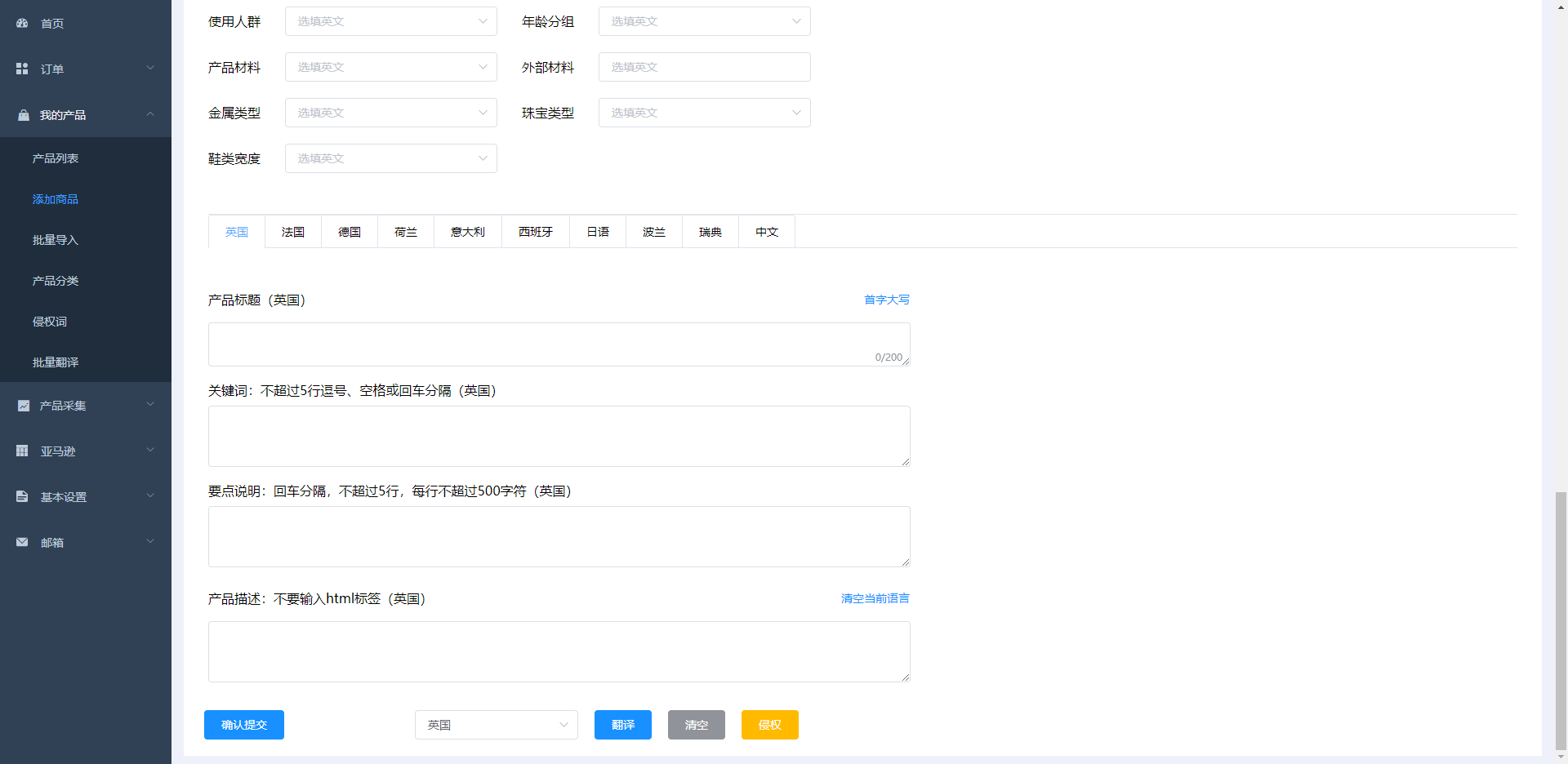Image resolution: width=1568 pixels, height=764 pixels.
Task: Click the 首字大写 link
Action: (886, 300)
